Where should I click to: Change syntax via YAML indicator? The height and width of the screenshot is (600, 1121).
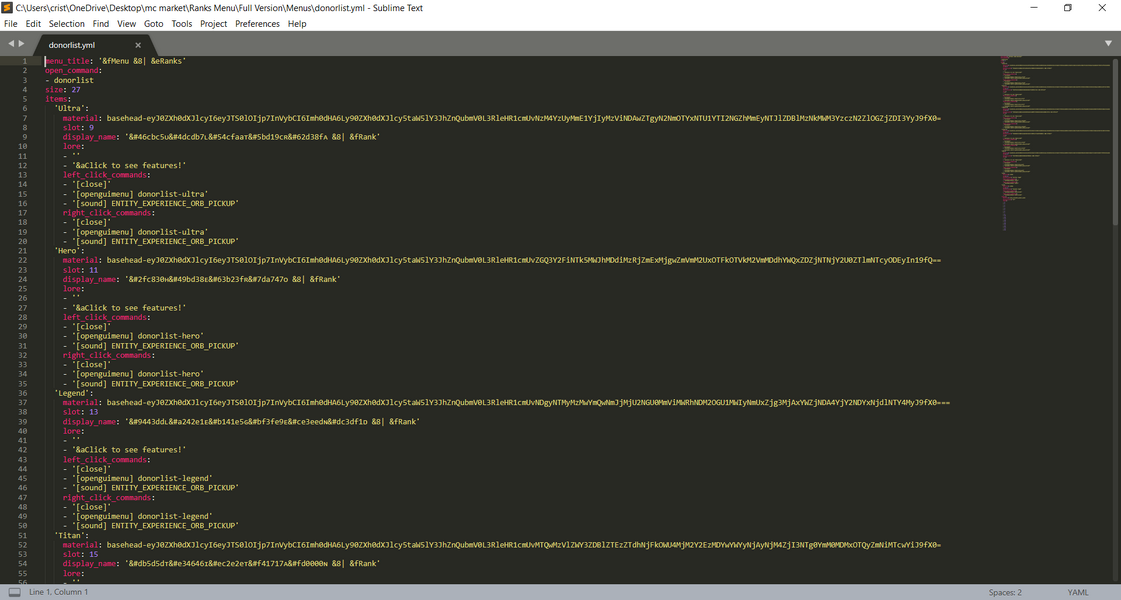click(1078, 592)
